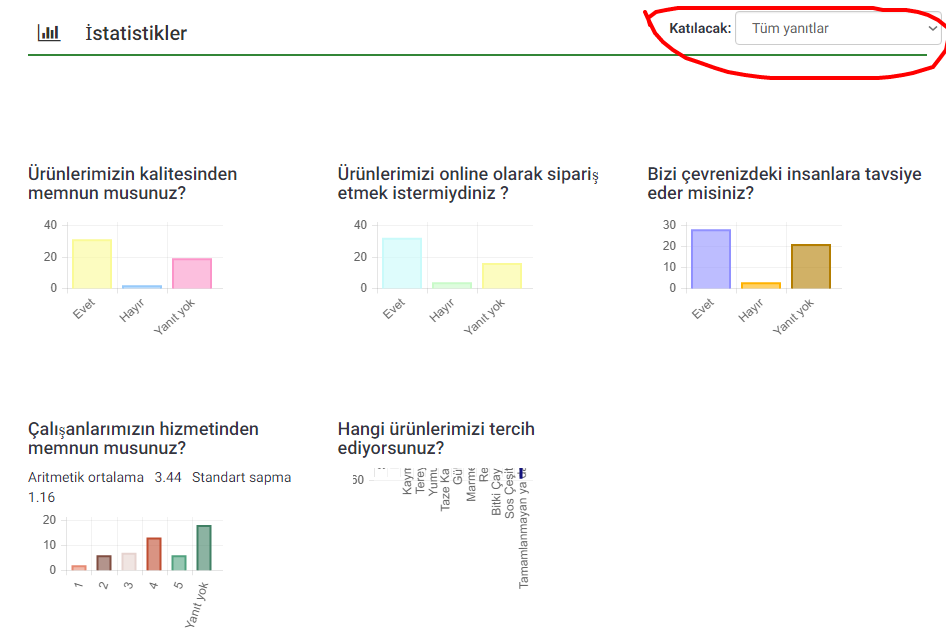This screenshot has height=638, width=946.
Task: Select green Hayır bar in online sipariş chart
Action: (452, 285)
